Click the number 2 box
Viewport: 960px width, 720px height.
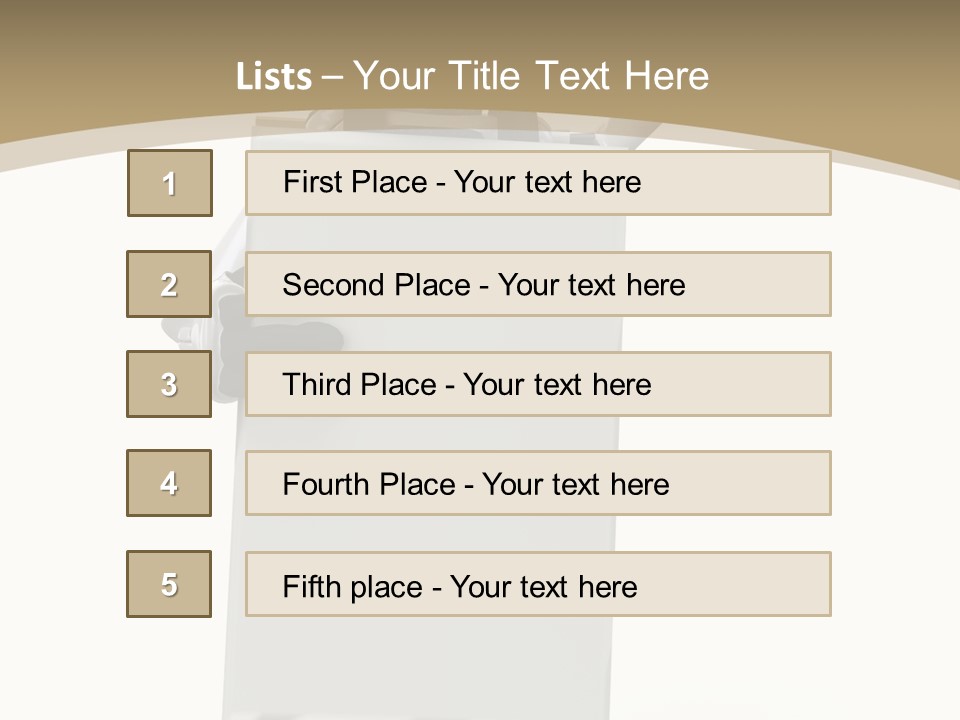click(x=169, y=284)
